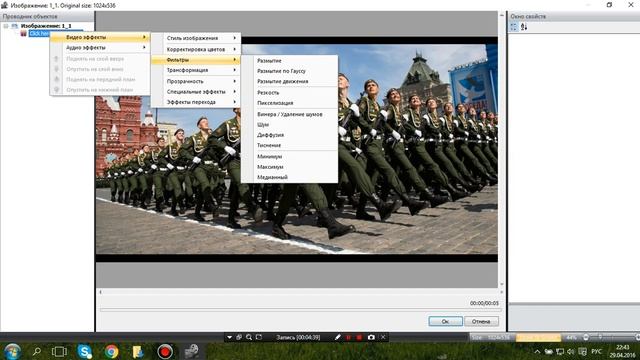Open the Прозрачность submenu

[196, 81]
